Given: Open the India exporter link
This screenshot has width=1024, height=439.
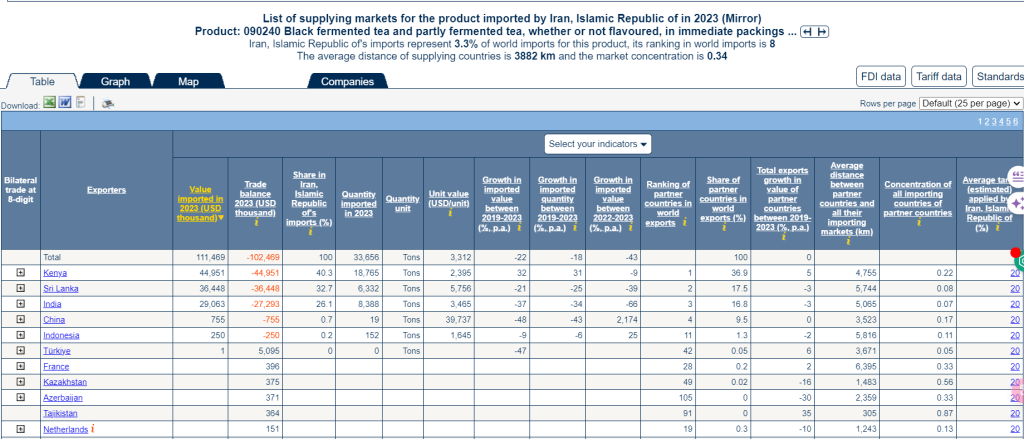Looking at the screenshot, I should 52,304.
